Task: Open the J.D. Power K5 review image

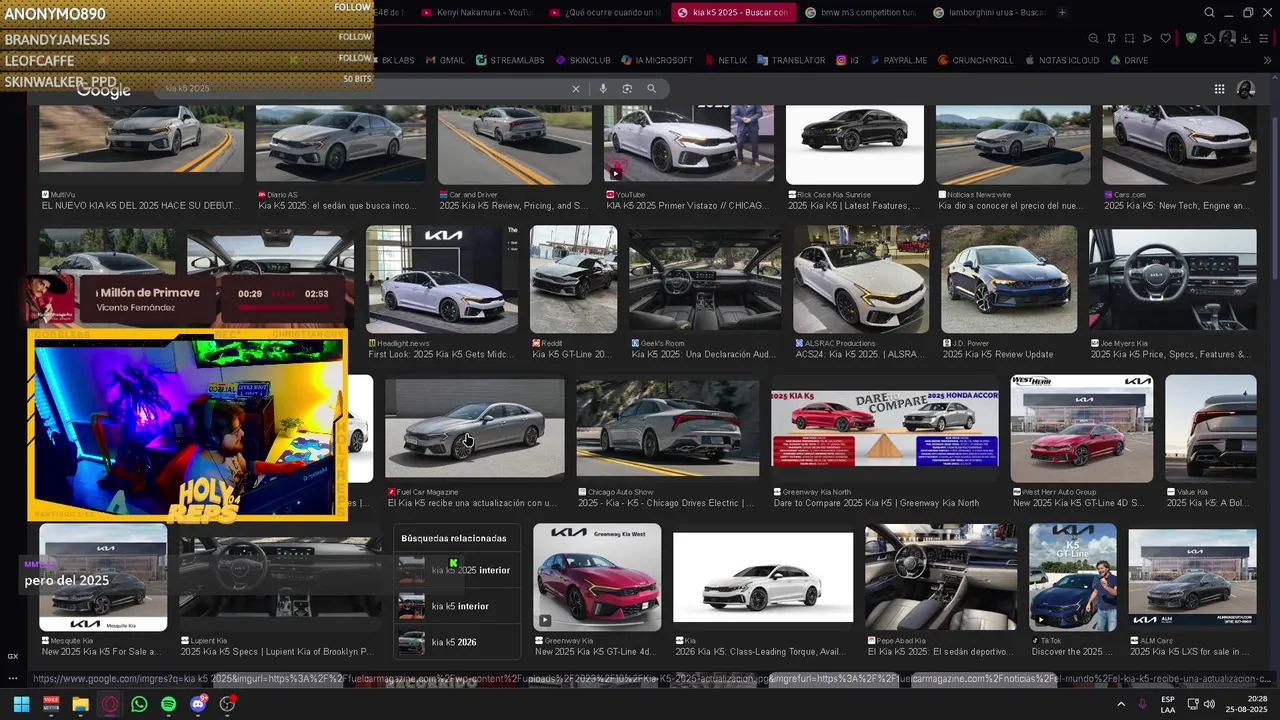Action: coord(1009,279)
